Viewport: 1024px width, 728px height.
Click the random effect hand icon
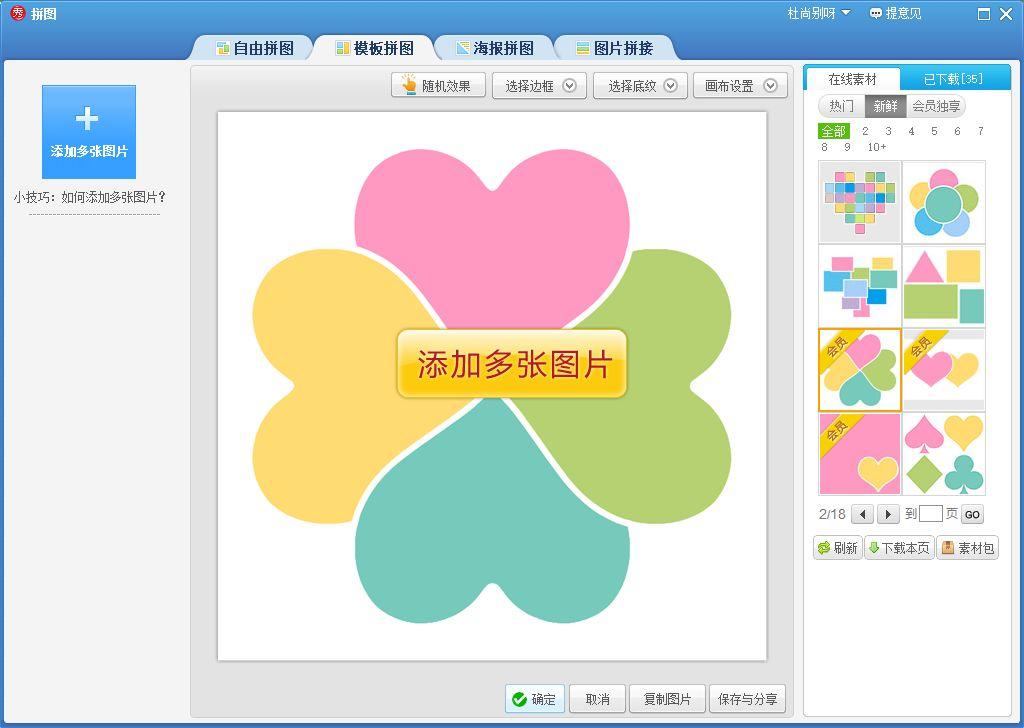tap(409, 85)
